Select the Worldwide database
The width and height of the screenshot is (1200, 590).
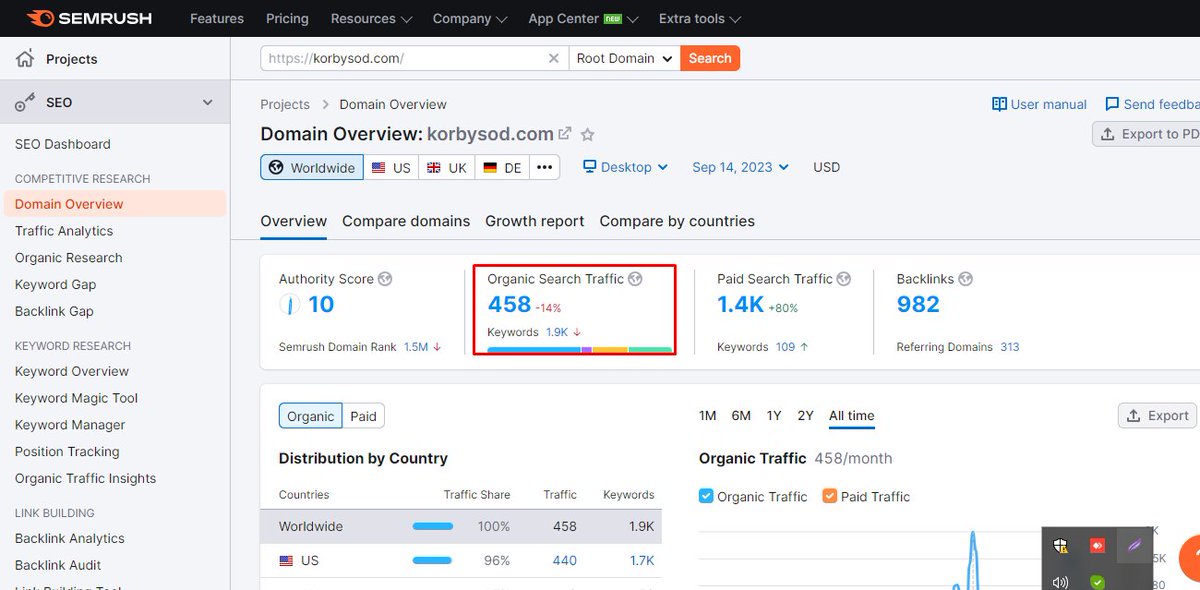(x=312, y=167)
